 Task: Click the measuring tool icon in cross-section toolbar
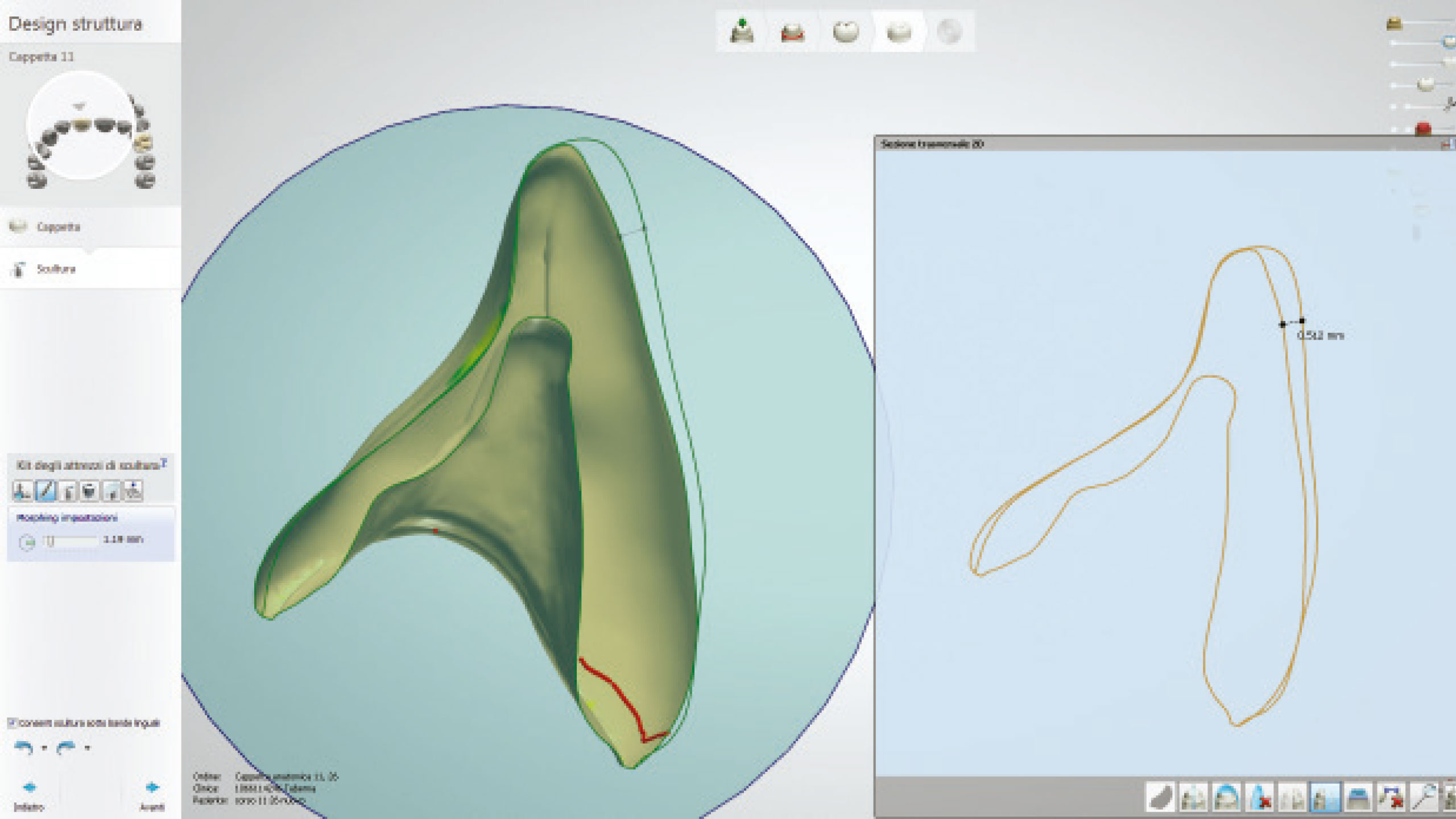coord(1425,797)
